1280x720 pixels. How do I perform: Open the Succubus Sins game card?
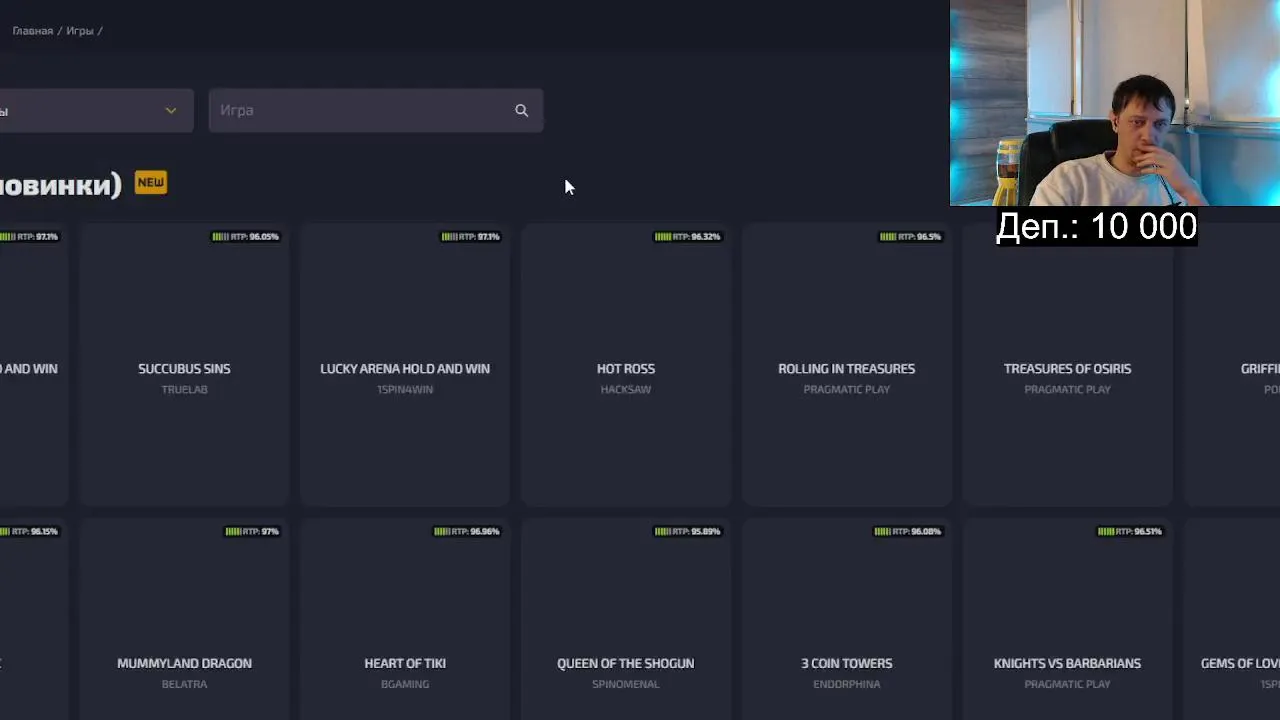[184, 364]
